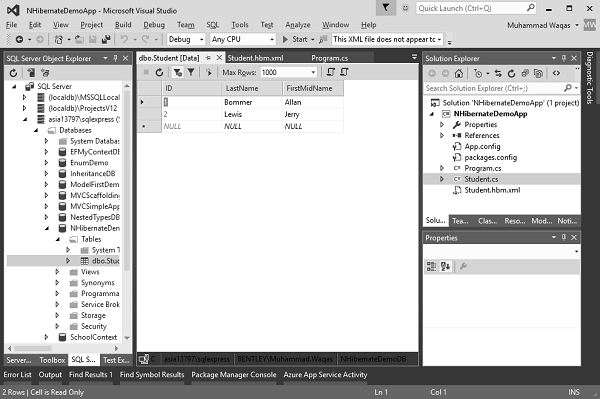
Task: Select packages.config in Solution Explorer
Action: [x=491, y=158]
